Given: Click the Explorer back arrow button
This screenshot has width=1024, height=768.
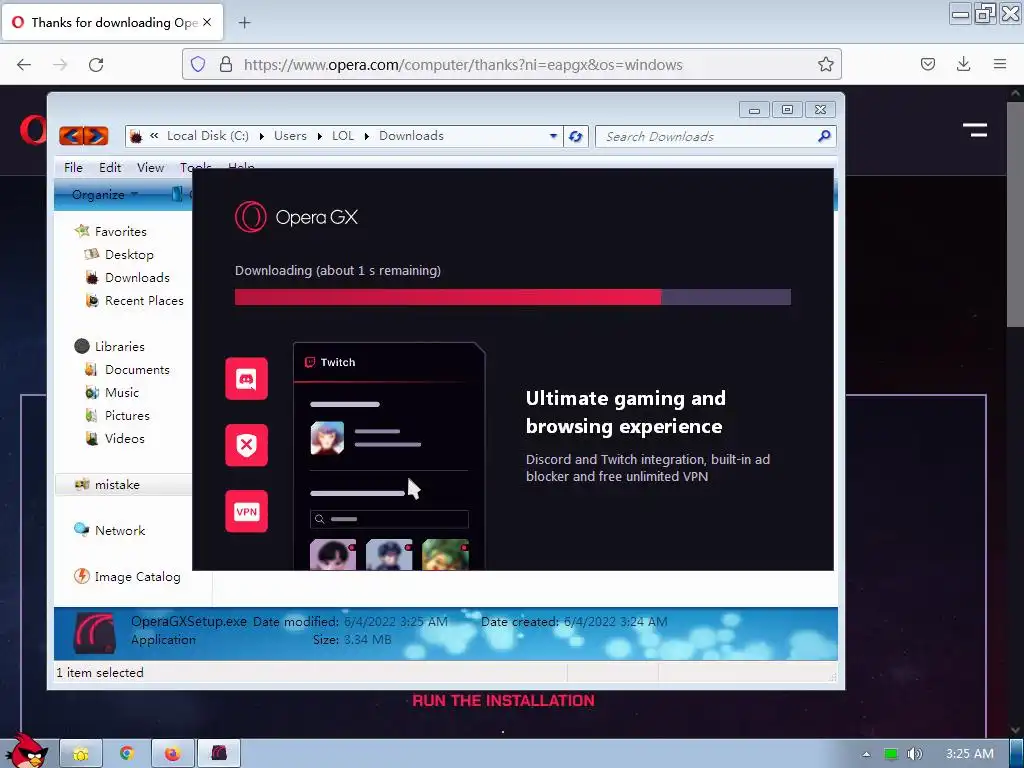Looking at the screenshot, I should coord(71,136).
